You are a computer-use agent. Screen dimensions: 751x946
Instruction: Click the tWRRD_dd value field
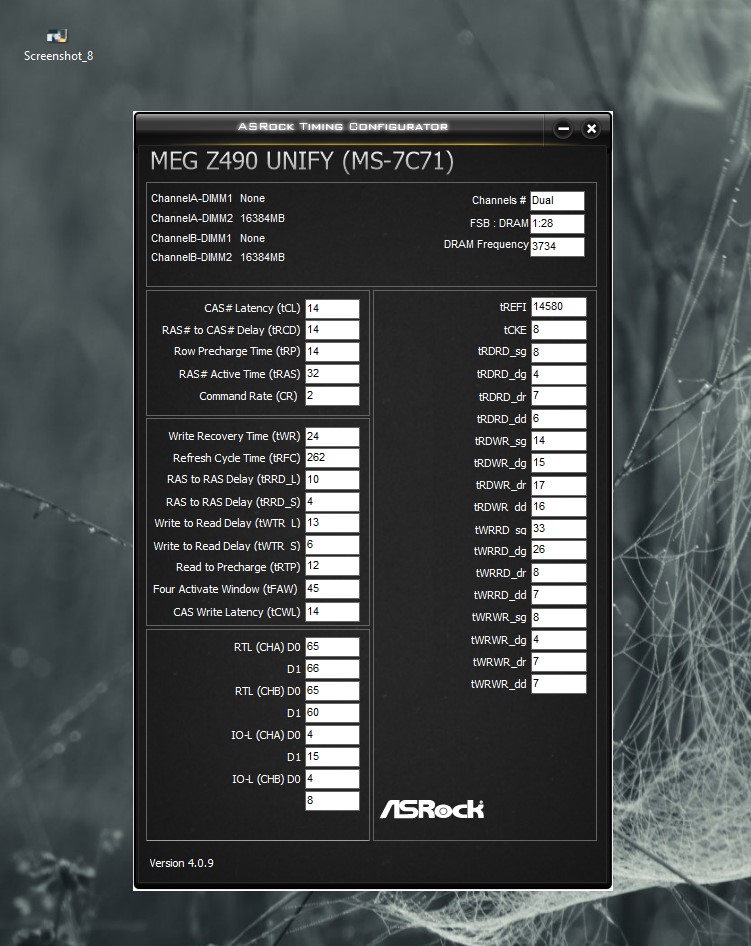pyautogui.click(x=559, y=595)
